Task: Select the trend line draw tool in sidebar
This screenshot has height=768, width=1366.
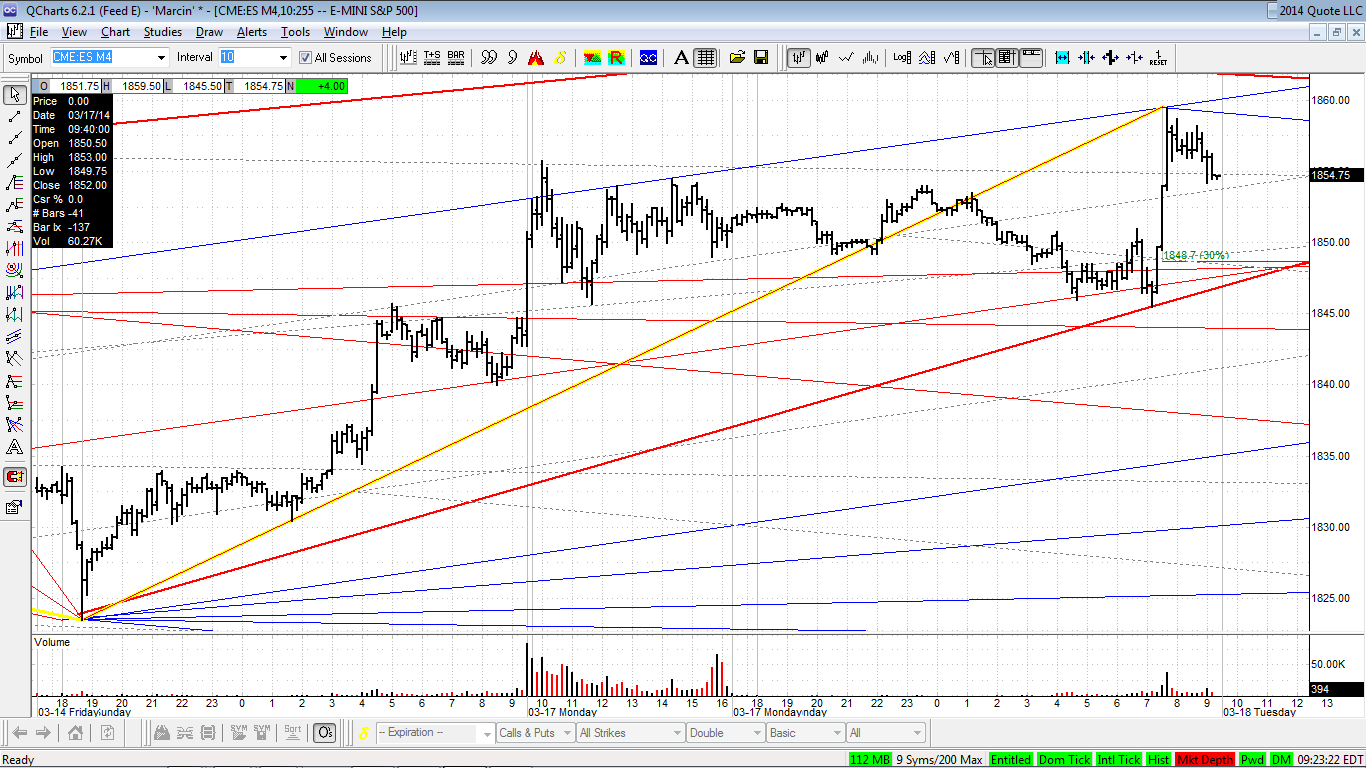Action: [15, 117]
